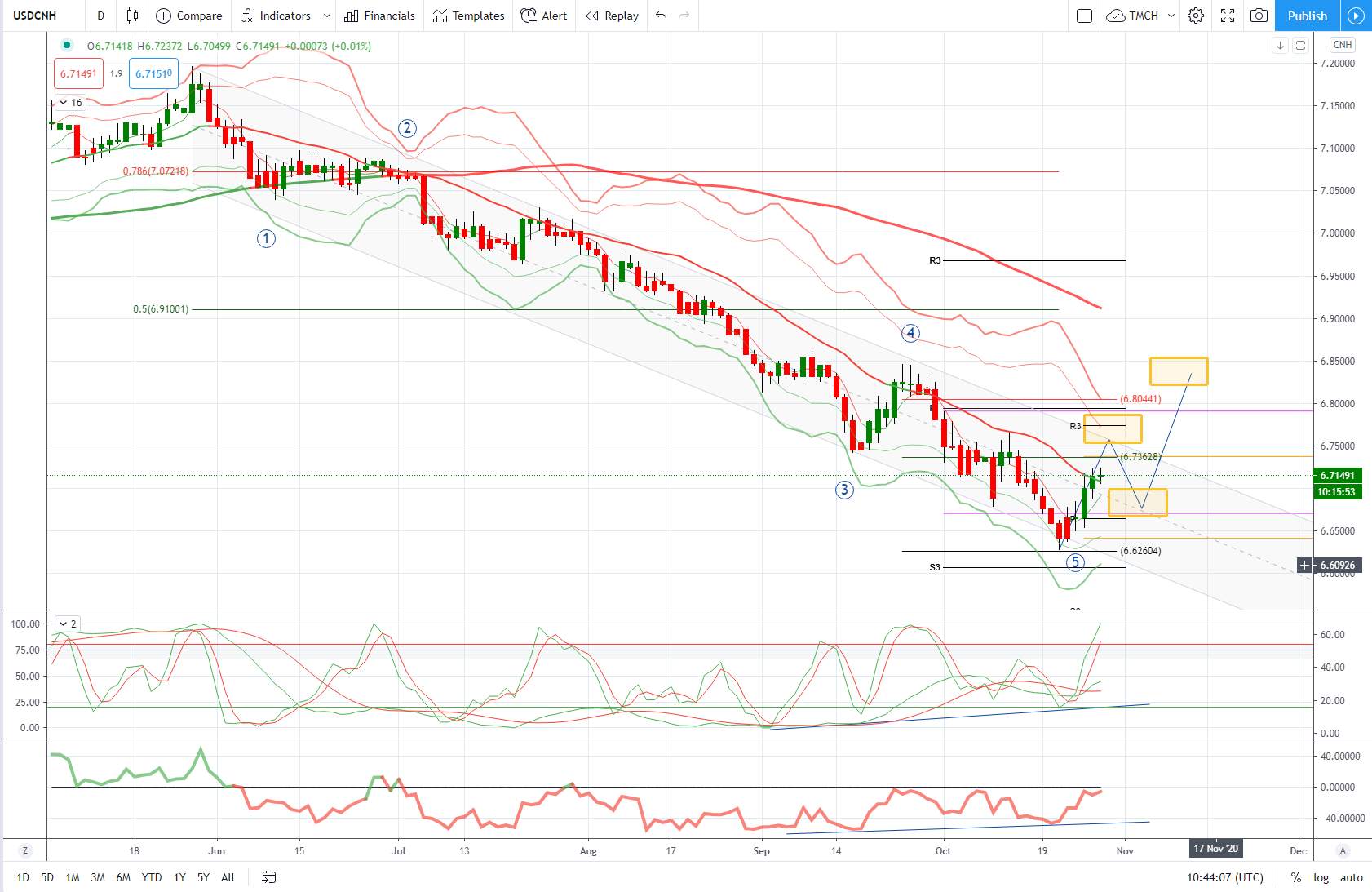Click the Z timezone icon on time axis
This screenshot has height=892, width=1372.
[25, 850]
